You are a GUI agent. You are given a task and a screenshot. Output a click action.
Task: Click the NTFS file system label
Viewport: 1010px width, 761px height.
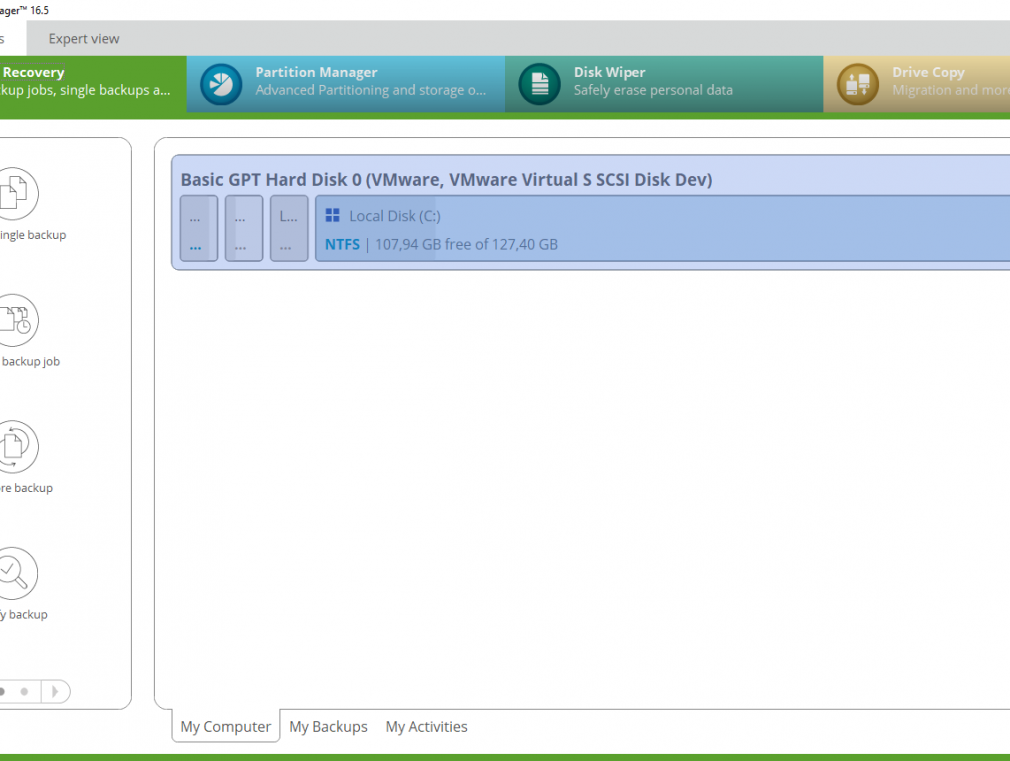click(342, 244)
